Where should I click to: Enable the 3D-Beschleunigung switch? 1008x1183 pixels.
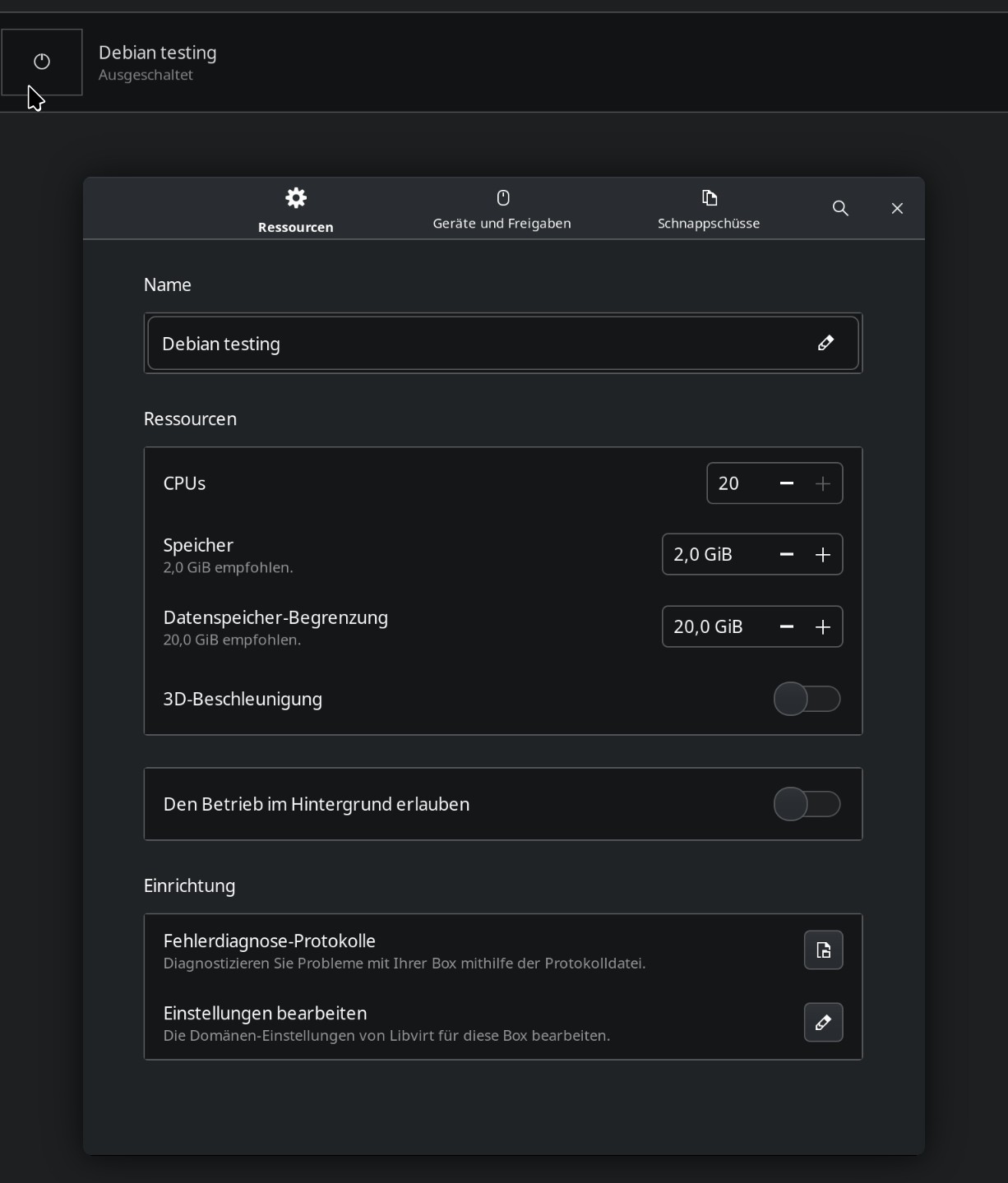807,700
